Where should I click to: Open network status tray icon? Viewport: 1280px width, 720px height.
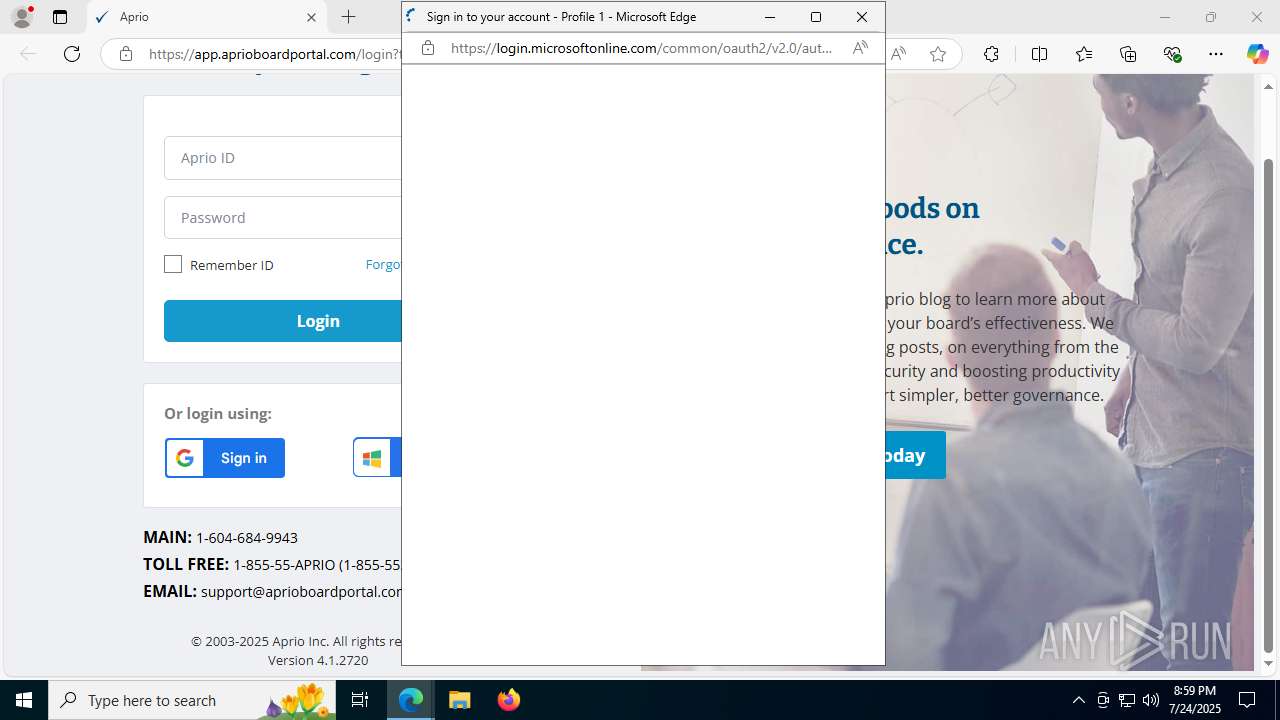(1127, 700)
